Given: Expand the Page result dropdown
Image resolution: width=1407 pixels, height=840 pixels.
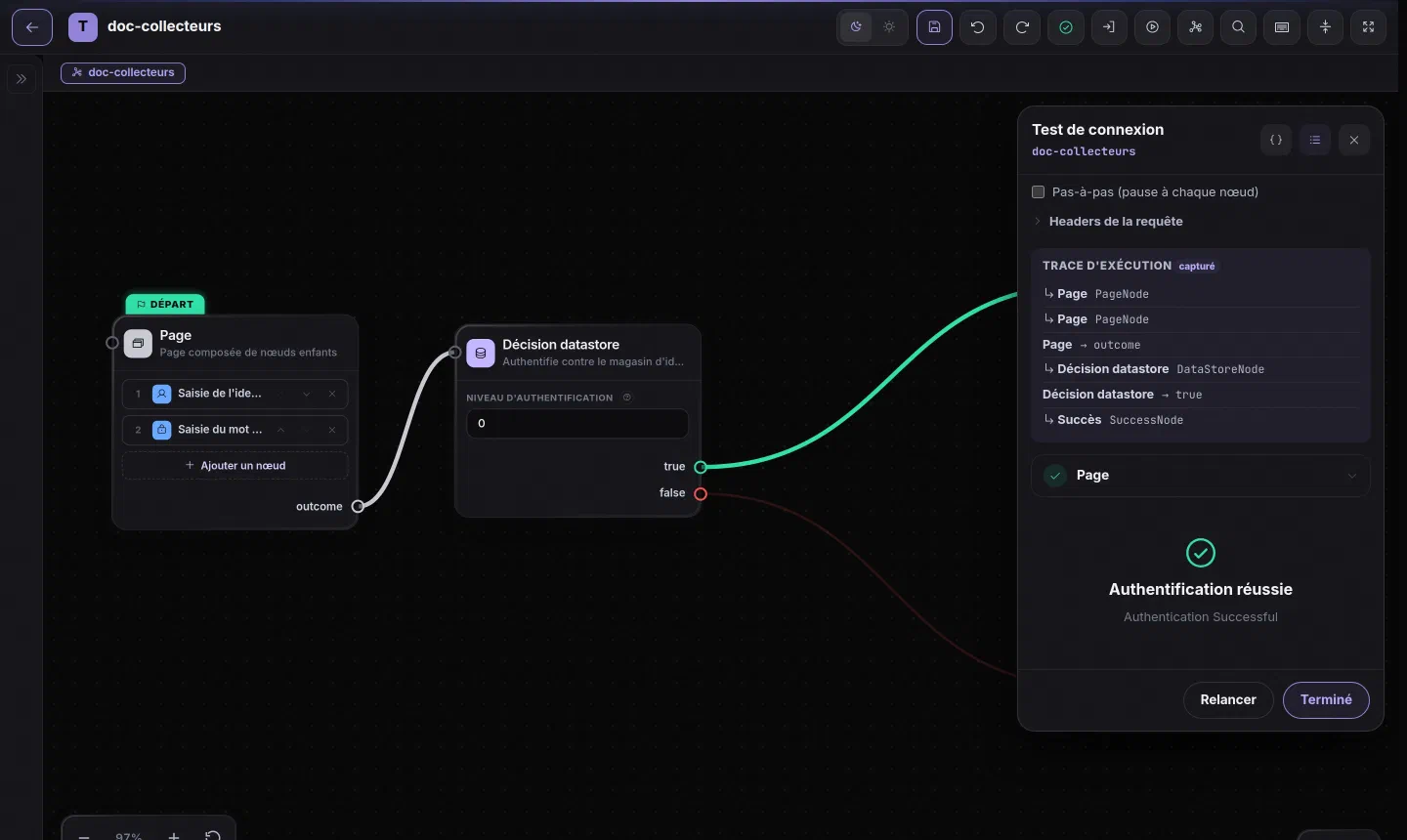Looking at the screenshot, I should pos(1201,476).
